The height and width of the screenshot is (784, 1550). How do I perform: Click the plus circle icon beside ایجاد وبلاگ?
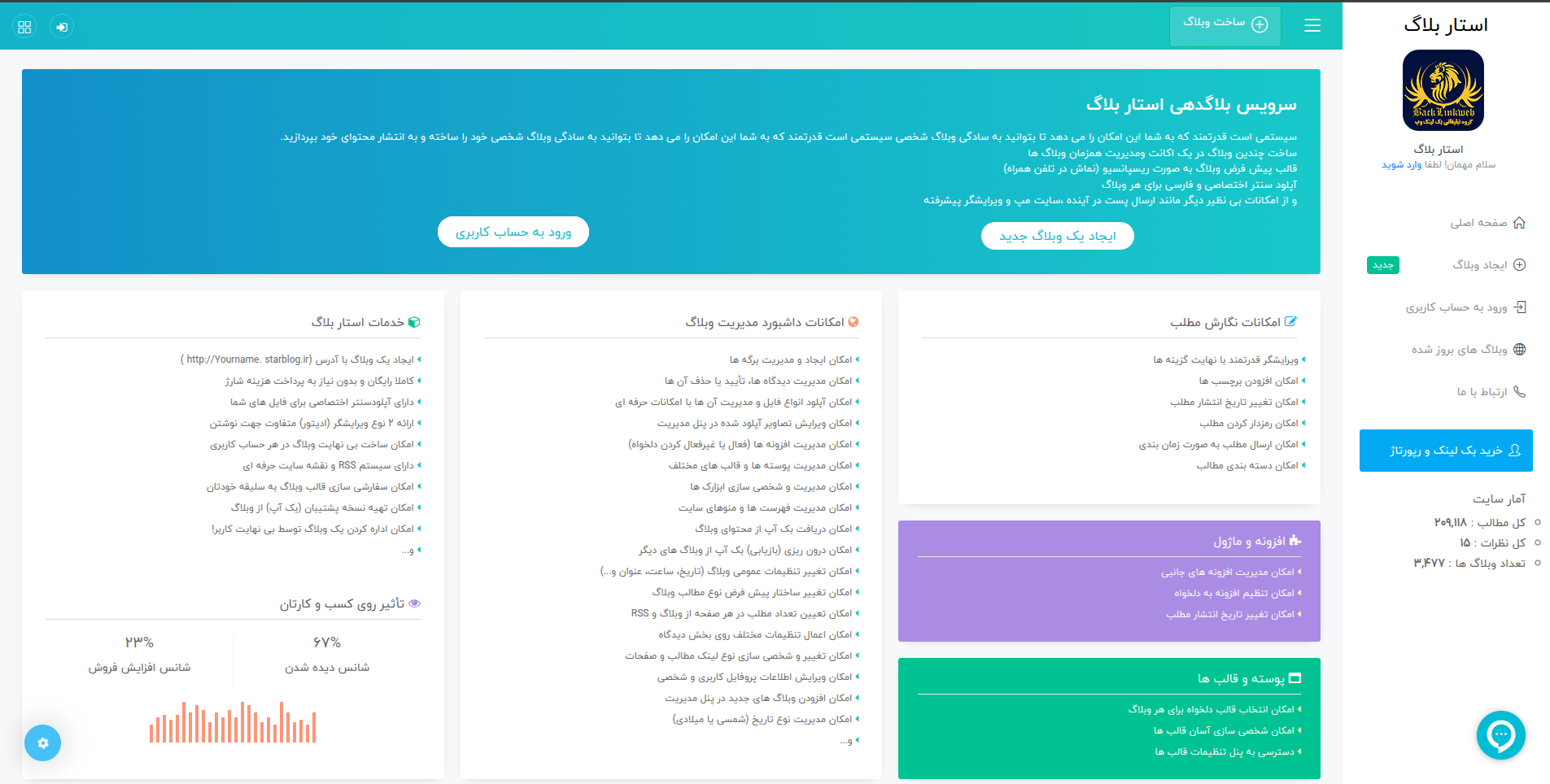(1519, 265)
